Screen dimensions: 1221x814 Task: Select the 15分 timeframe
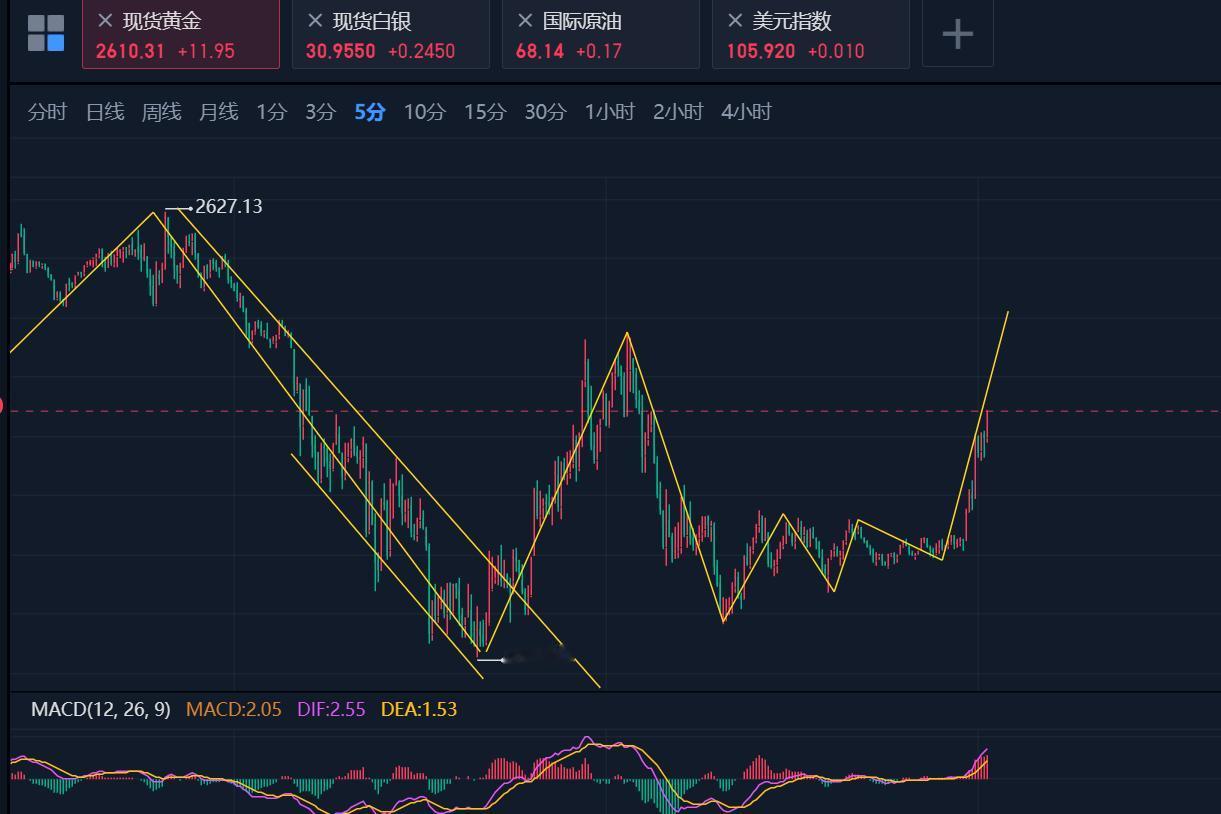coord(484,112)
